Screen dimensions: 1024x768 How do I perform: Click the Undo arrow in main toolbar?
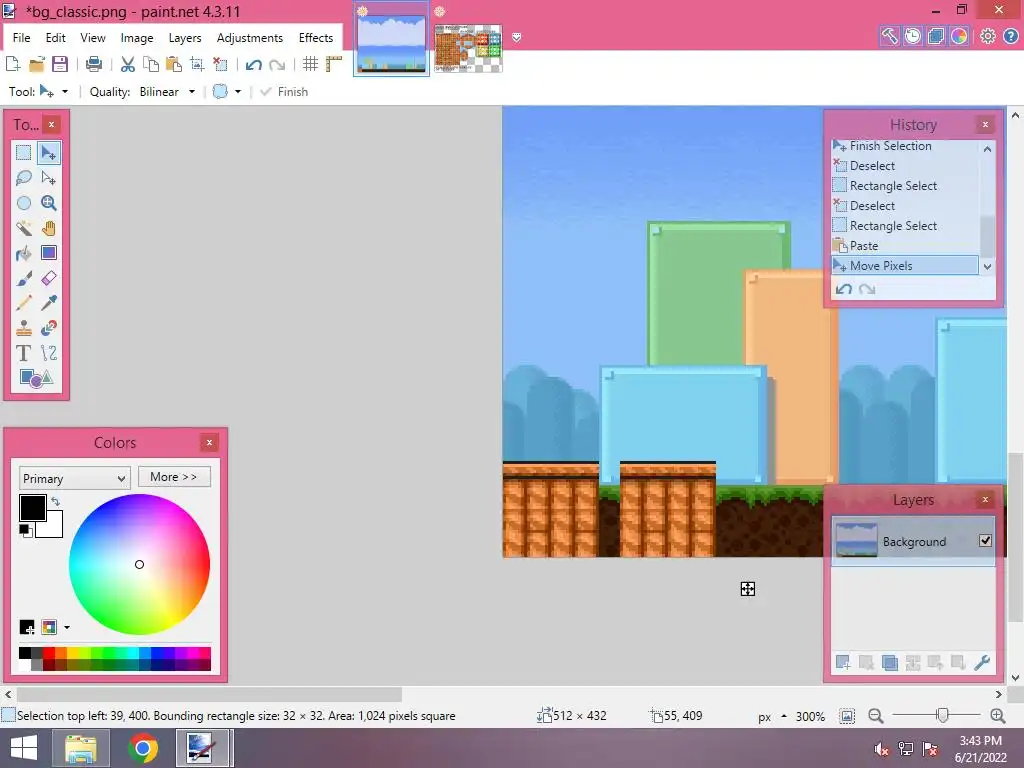pos(253,65)
